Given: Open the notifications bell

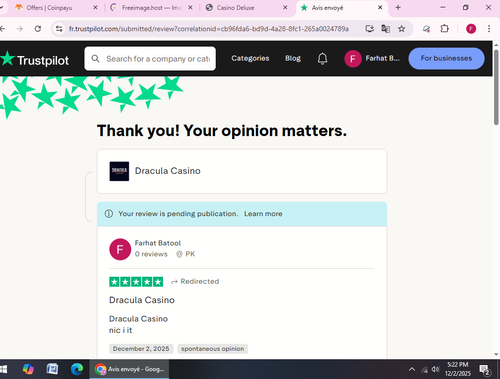Looking at the screenshot, I should tap(322, 59).
